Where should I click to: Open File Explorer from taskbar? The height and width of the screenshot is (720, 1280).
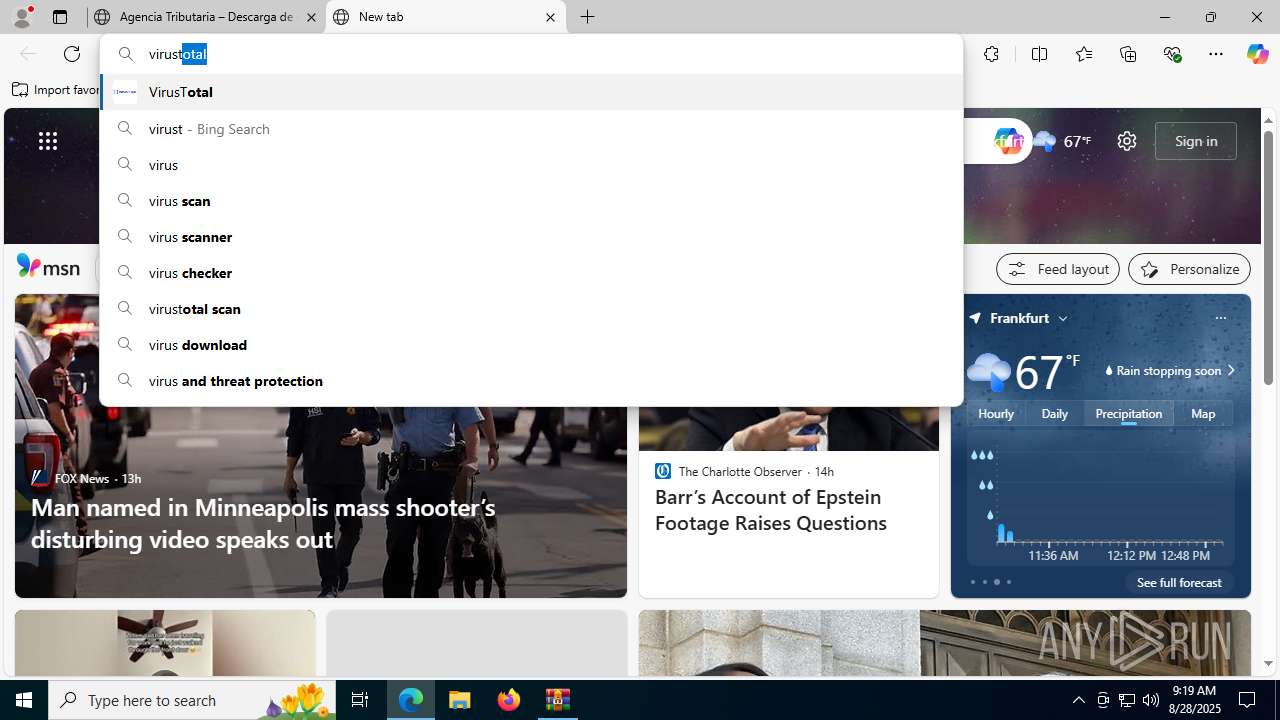click(x=460, y=700)
